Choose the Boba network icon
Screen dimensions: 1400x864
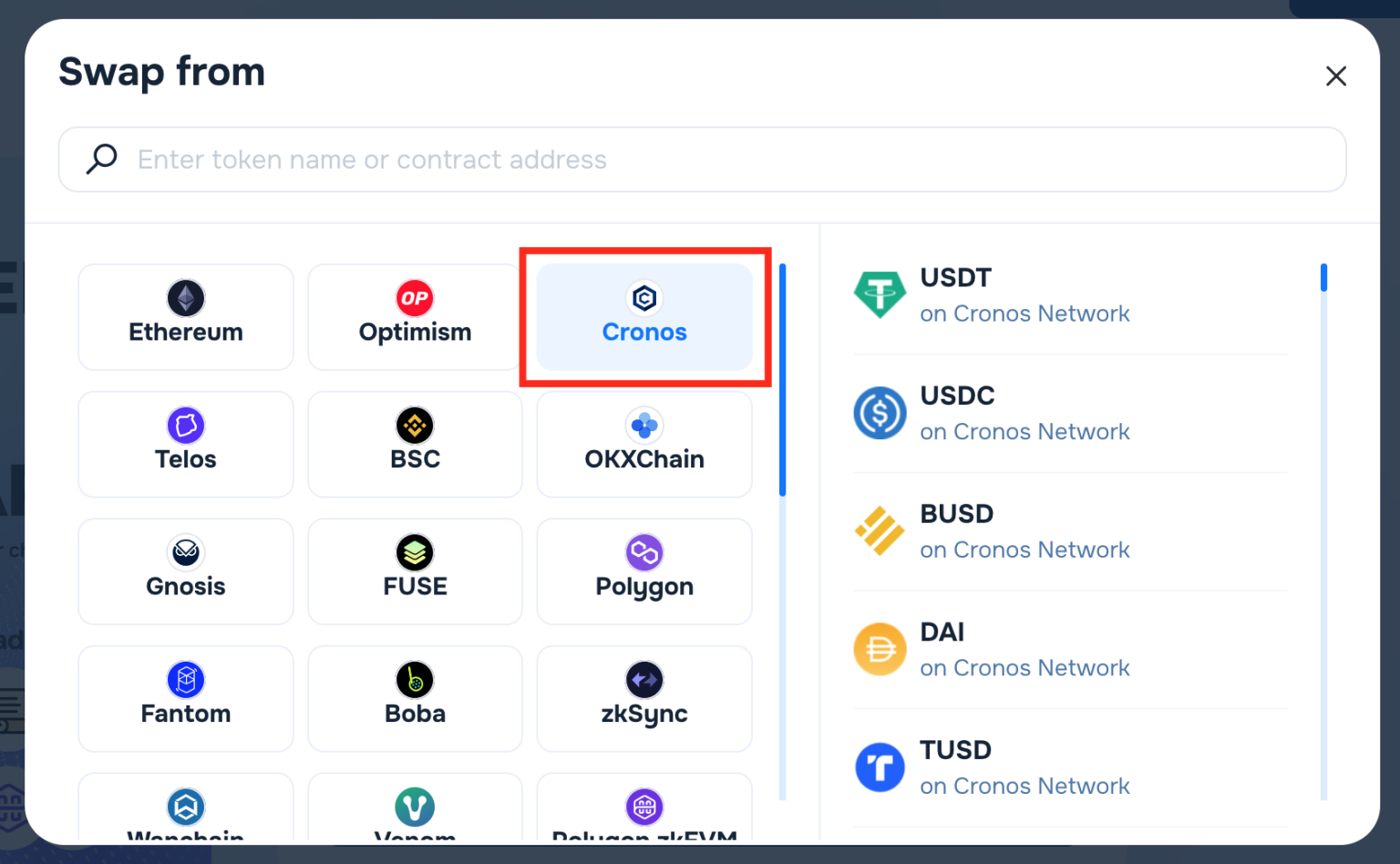pyautogui.click(x=415, y=679)
